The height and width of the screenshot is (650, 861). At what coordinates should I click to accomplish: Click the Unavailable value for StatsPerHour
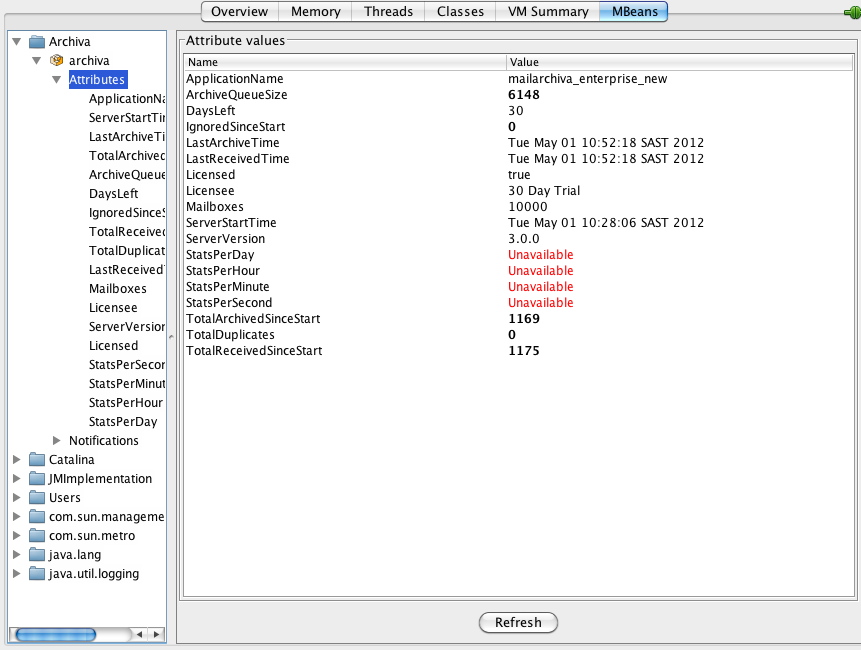pyautogui.click(x=541, y=271)
